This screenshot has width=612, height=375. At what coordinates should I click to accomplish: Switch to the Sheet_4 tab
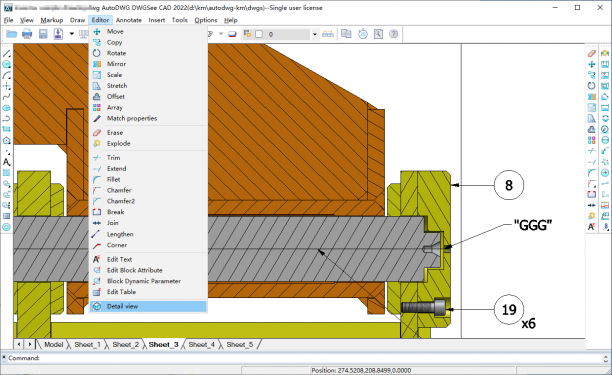coord(201,345)
